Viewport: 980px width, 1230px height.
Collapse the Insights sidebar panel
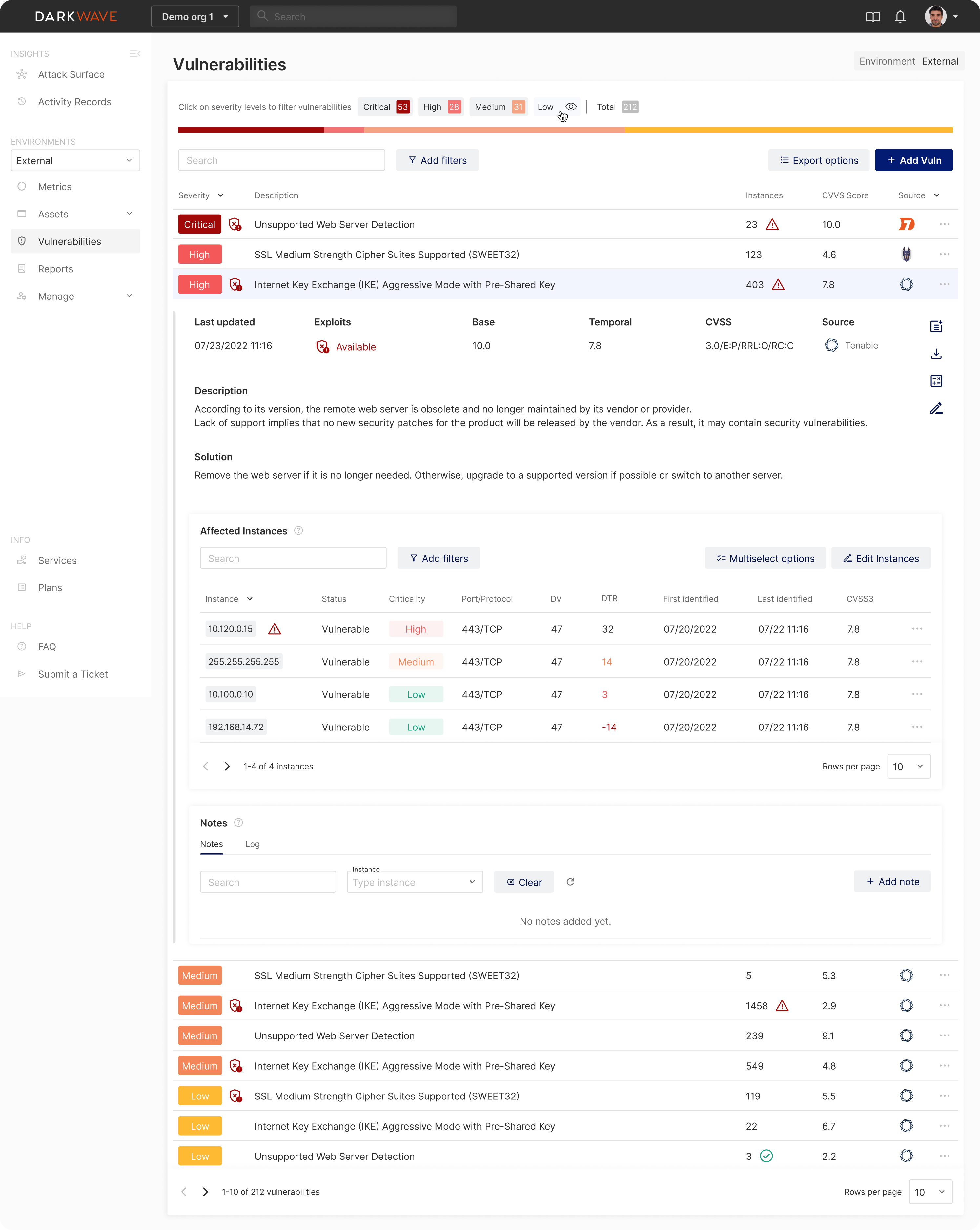[x=135, y=53]
